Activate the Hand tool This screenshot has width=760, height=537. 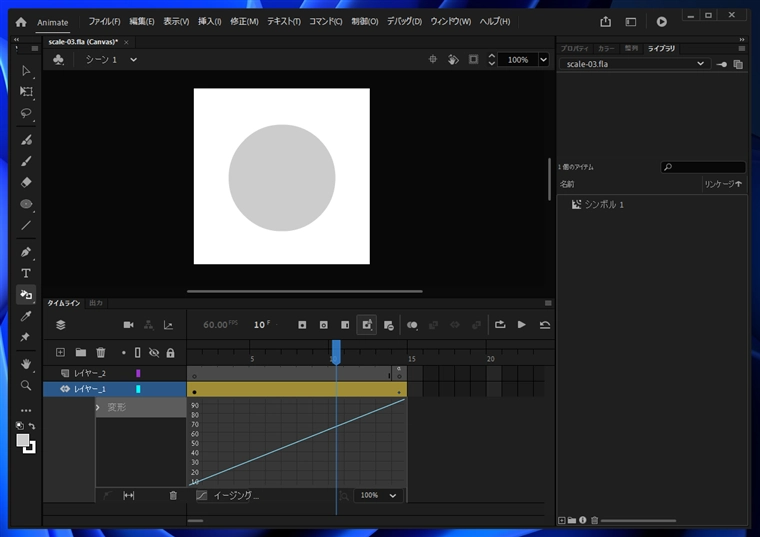(x=26, y=363)
